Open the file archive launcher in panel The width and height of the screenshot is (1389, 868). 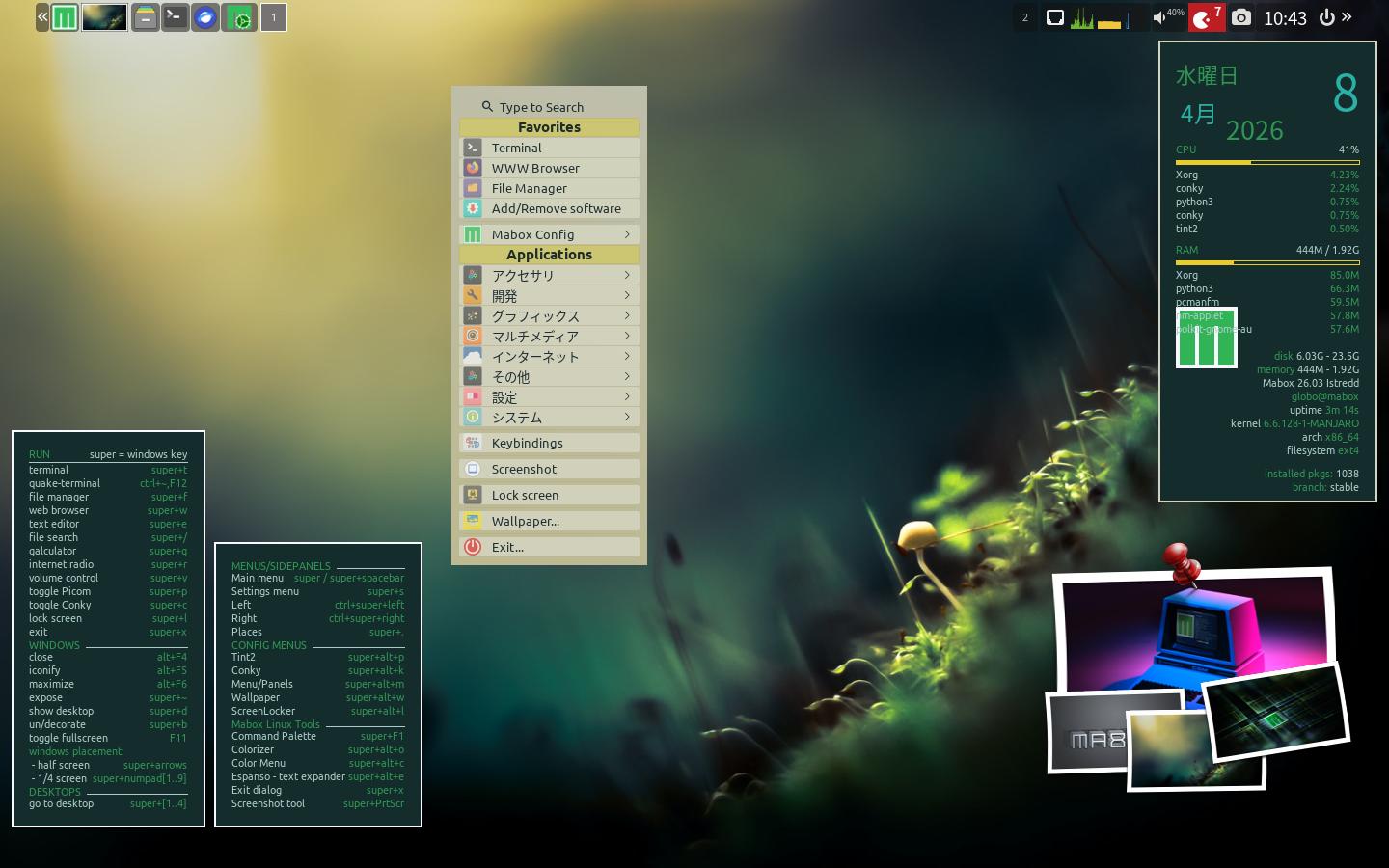(x=145, y=17)
